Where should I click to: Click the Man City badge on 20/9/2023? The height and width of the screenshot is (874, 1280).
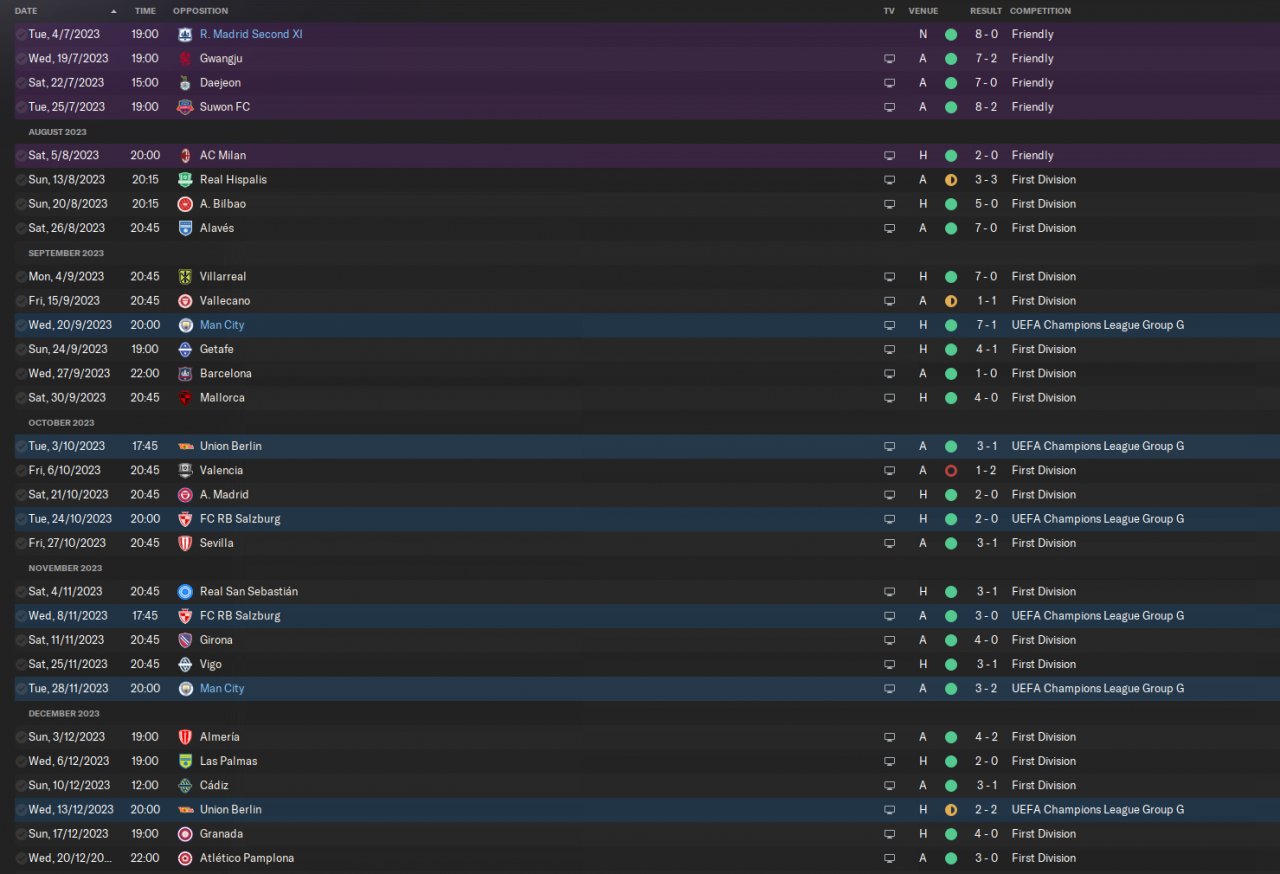[185, 325]
